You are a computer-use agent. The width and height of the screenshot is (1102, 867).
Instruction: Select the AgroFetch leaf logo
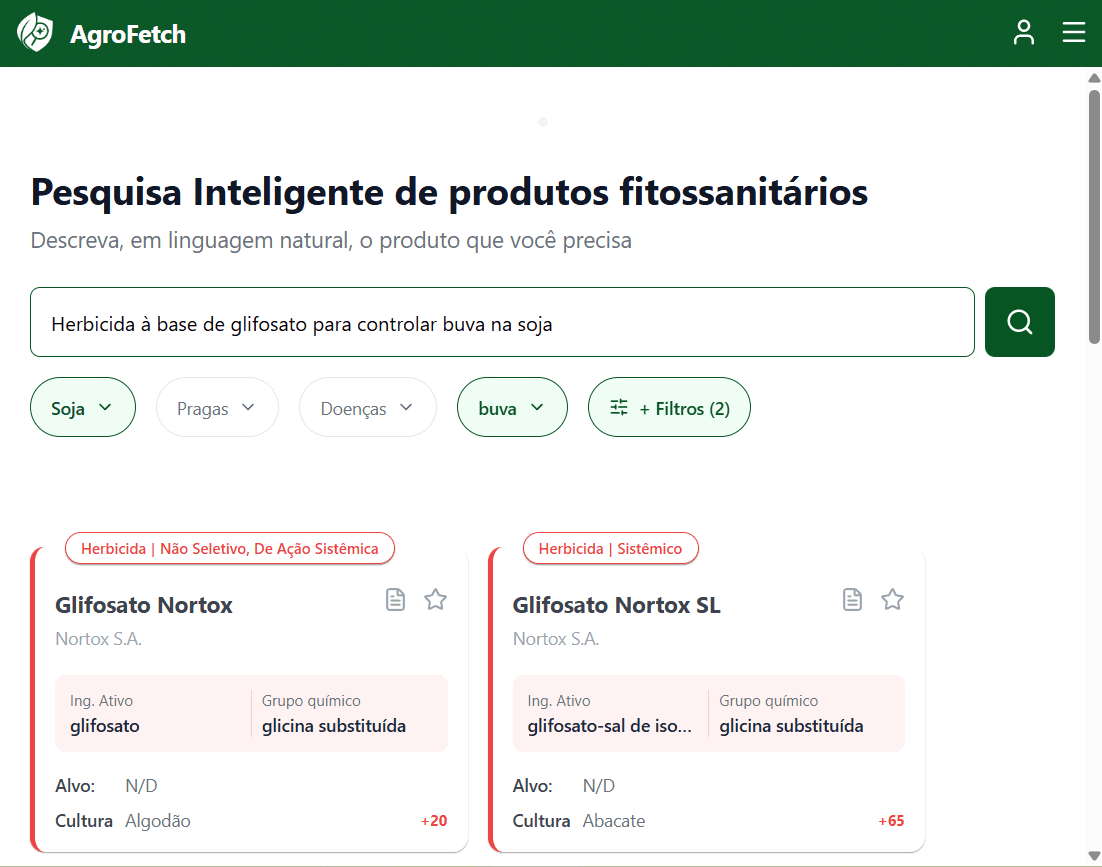click(x=36, y=32)
